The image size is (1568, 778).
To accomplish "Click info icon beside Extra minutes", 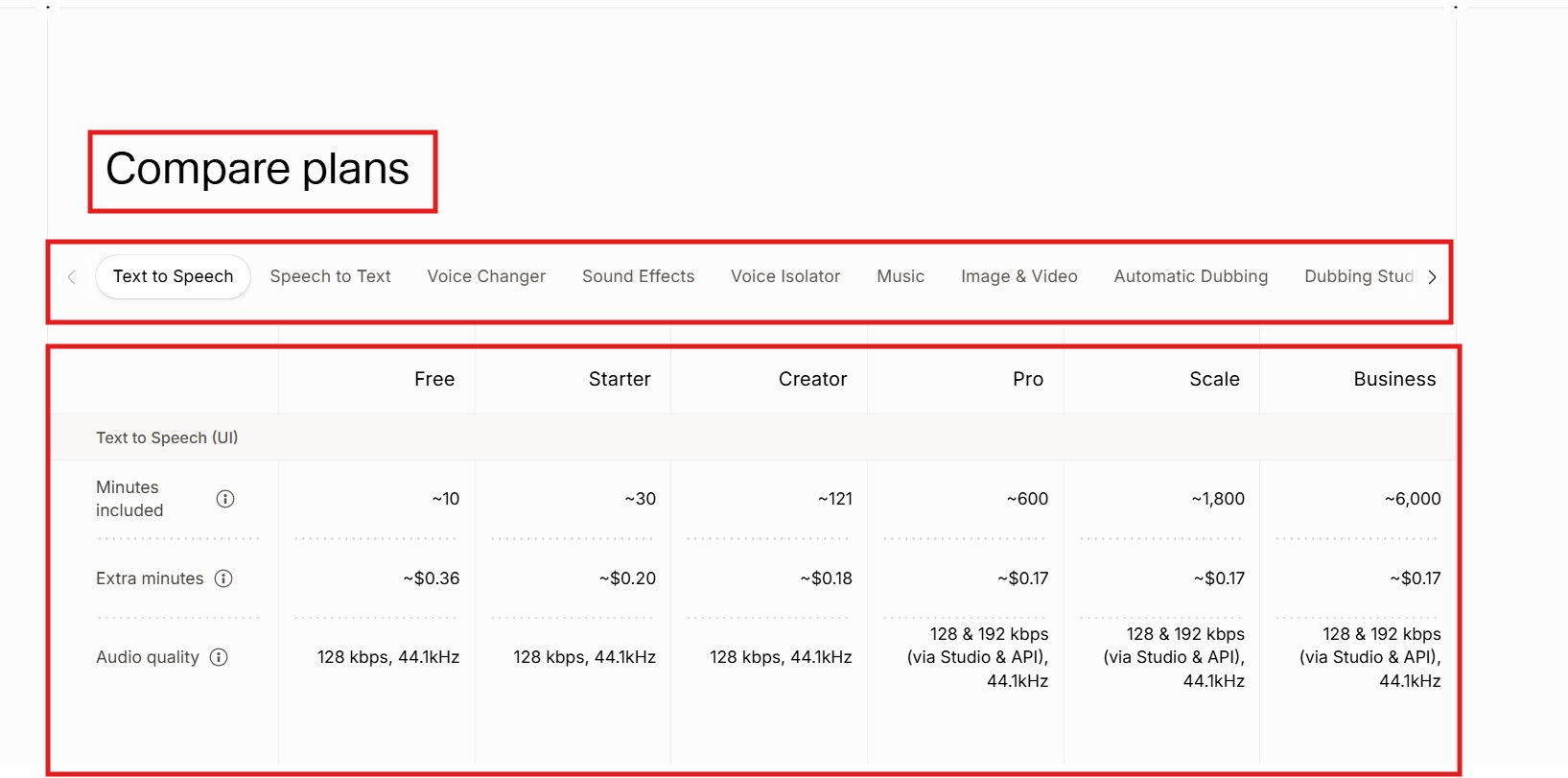I will click(x=223, y=578).
